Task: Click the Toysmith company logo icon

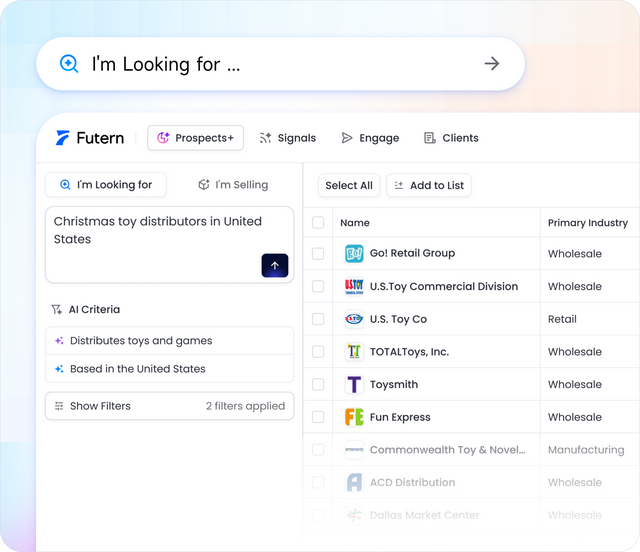Action: (x=354, y=384)
